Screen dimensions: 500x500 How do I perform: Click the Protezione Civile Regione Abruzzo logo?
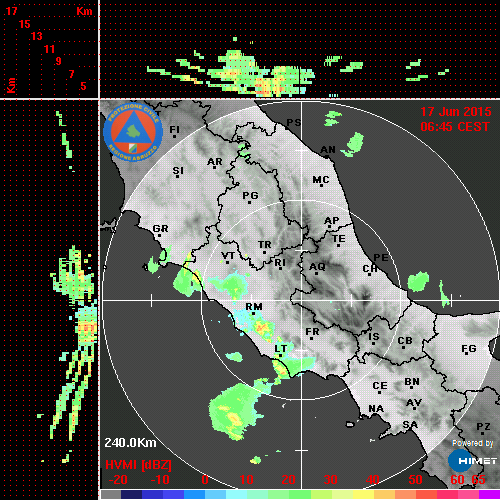(133, 132)
